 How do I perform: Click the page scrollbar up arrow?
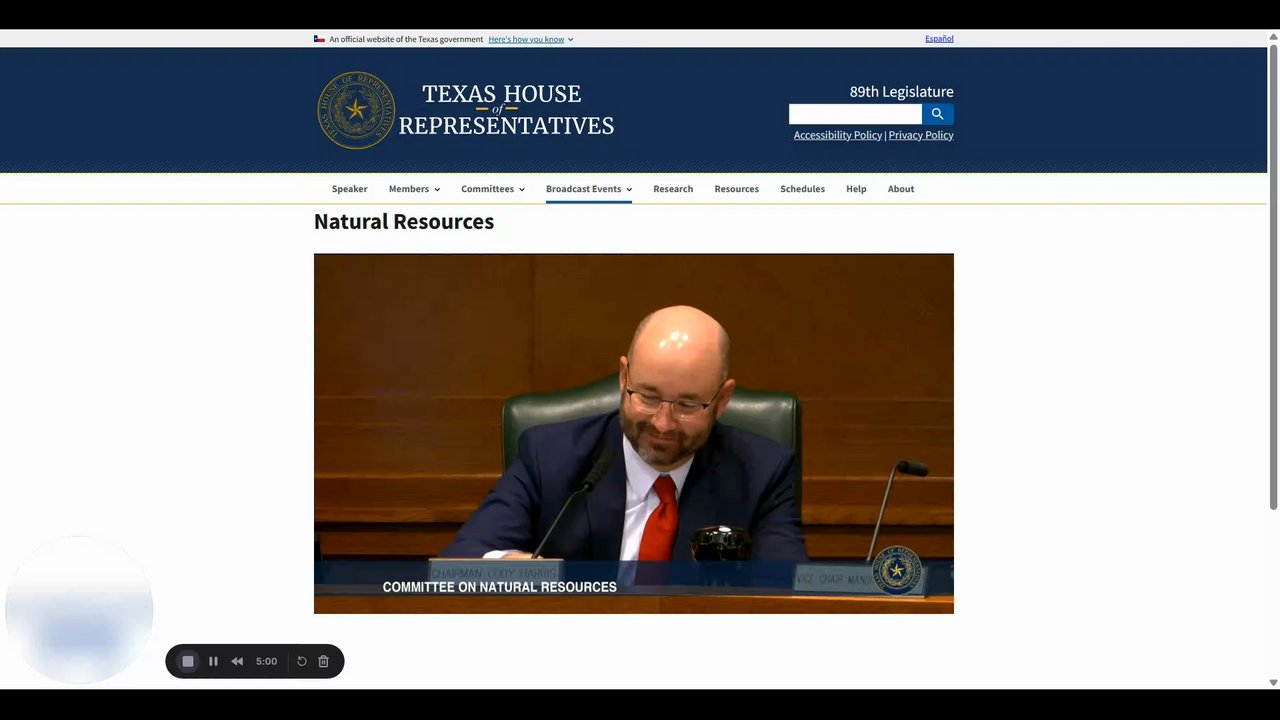click(1273, 36)
